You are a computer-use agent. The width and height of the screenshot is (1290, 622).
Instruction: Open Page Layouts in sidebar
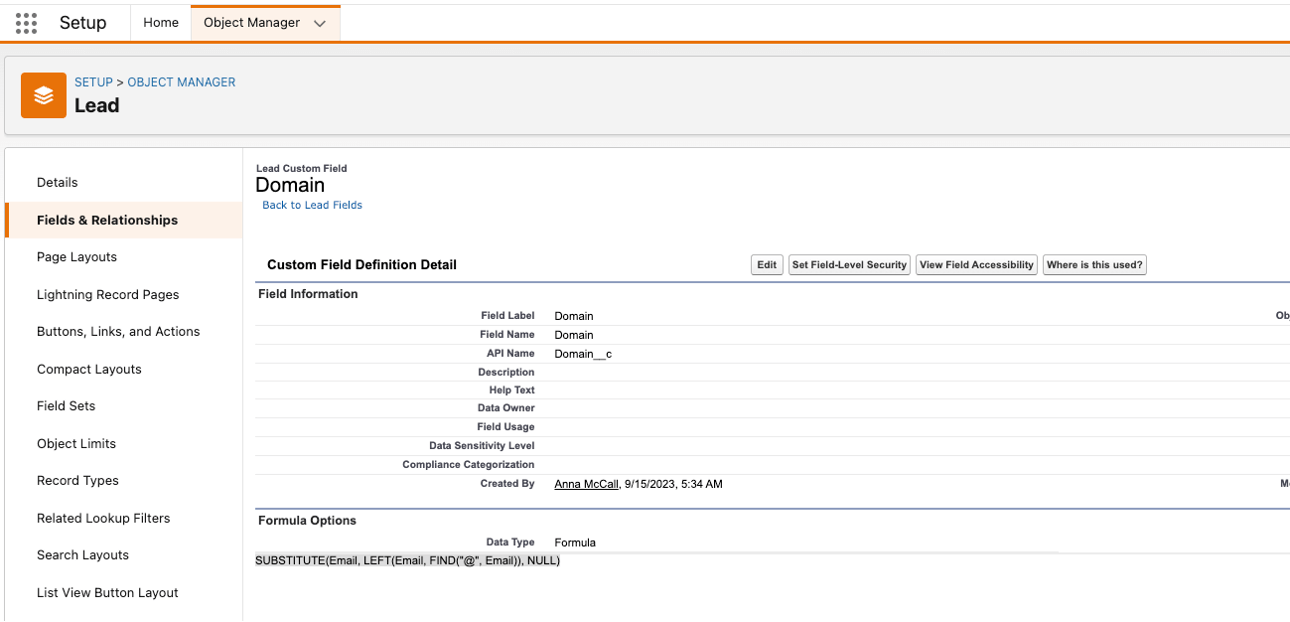[77, 257]
